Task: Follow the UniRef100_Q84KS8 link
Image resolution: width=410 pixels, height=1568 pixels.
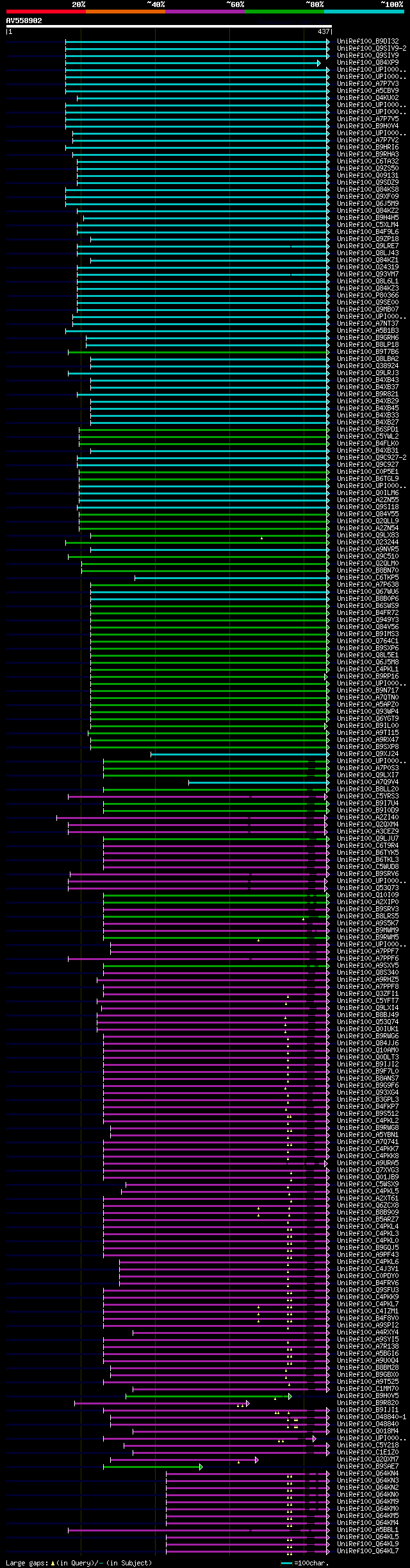Action: [x=368, y=190]
